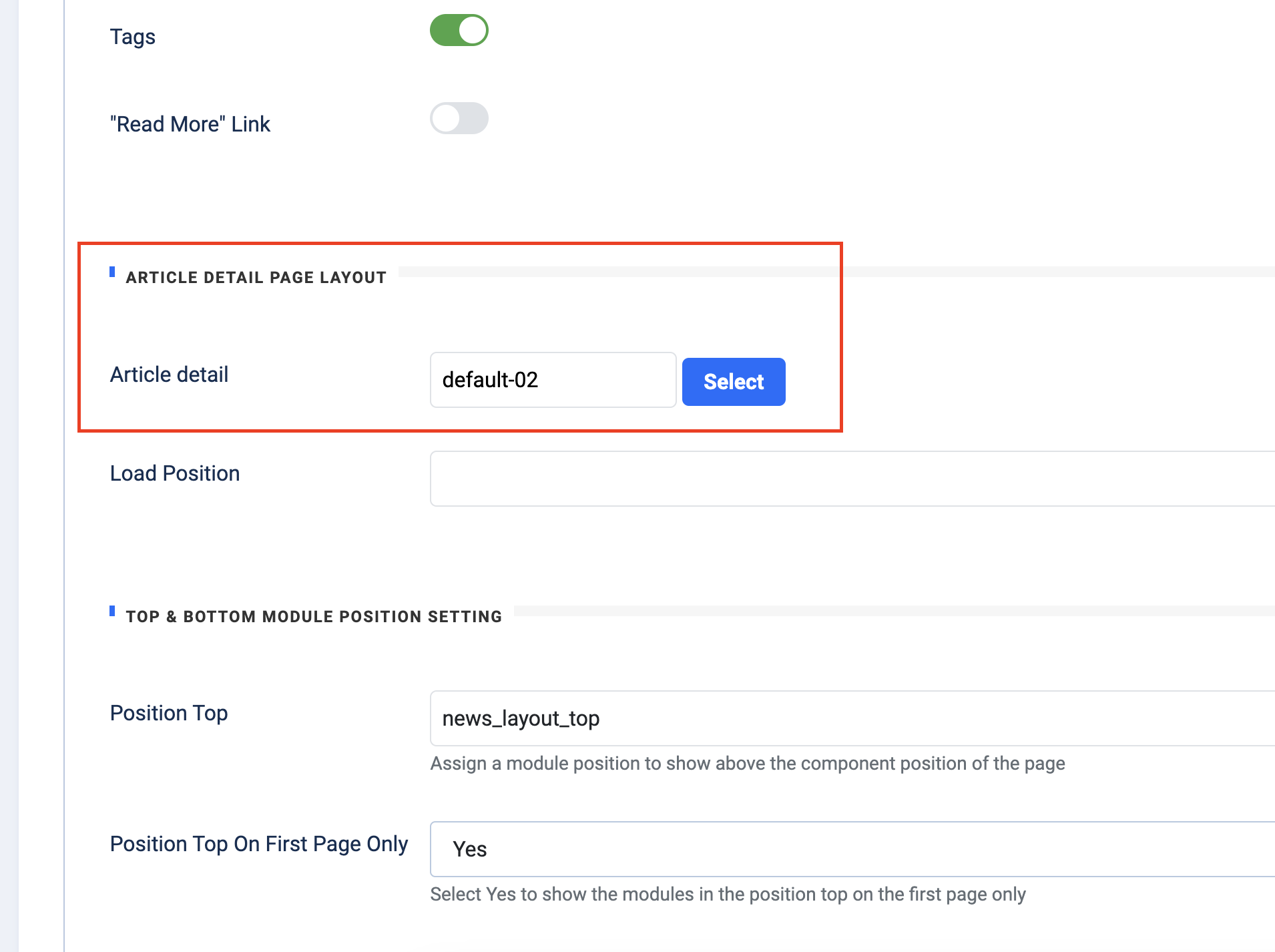The height and width of the screenshot is (952, 1275).
Task: Click the blue marker beside Article Detail Page Layout
Action: click(x=112, y=272)
